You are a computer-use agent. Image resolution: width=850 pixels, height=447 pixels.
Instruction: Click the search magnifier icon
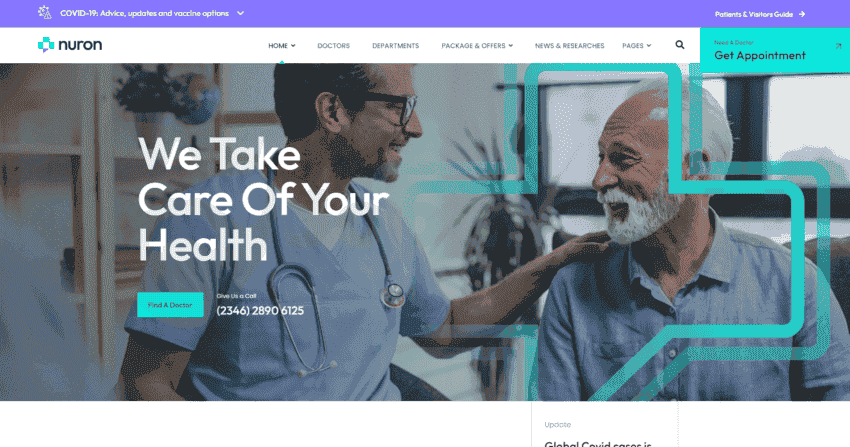tap(679, 45)
